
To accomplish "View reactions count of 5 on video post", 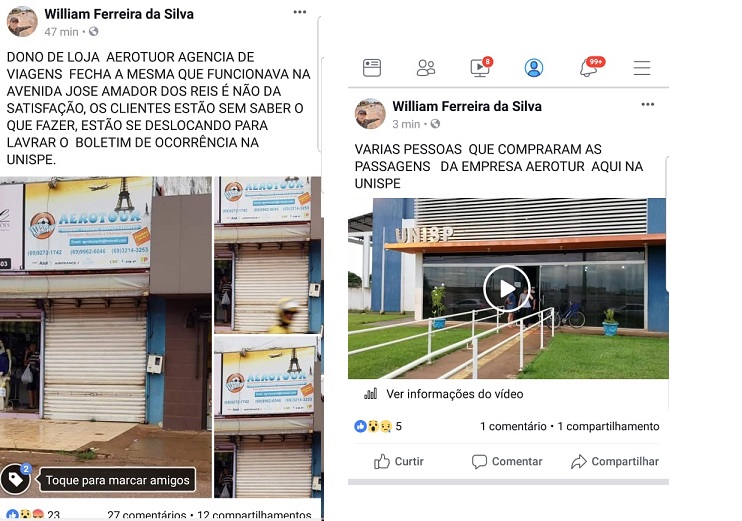I will pos(378,426).
